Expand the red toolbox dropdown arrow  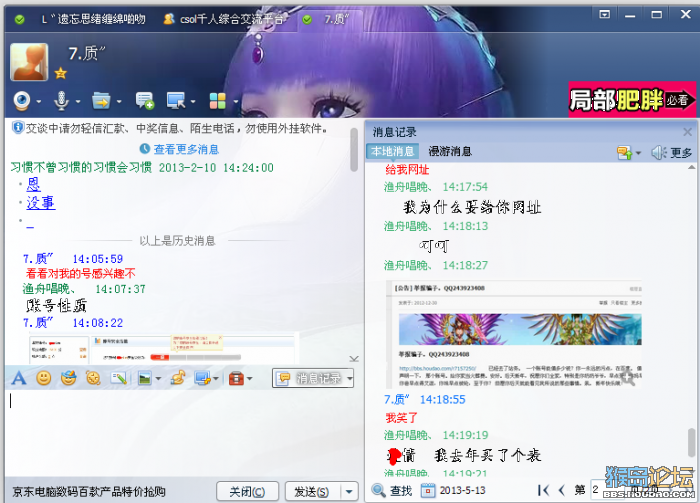250,379
